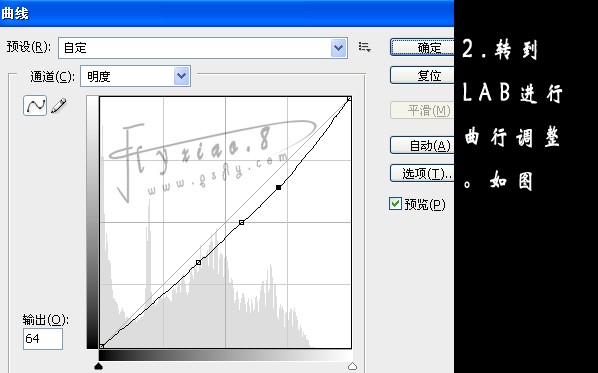The image size is (598, 373).
Task: Select the black point slider triangle
Action: (98, 367)
